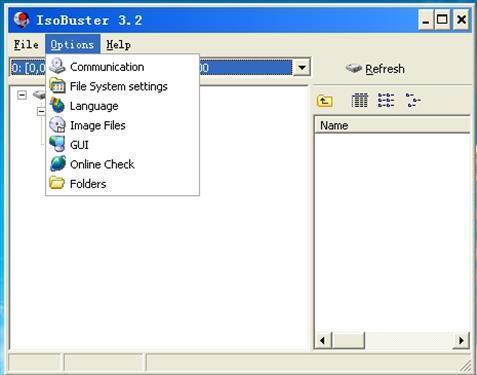Minimize the IsoBuster window
This screenshot has height=375, width=477.
tap(426, 20)
